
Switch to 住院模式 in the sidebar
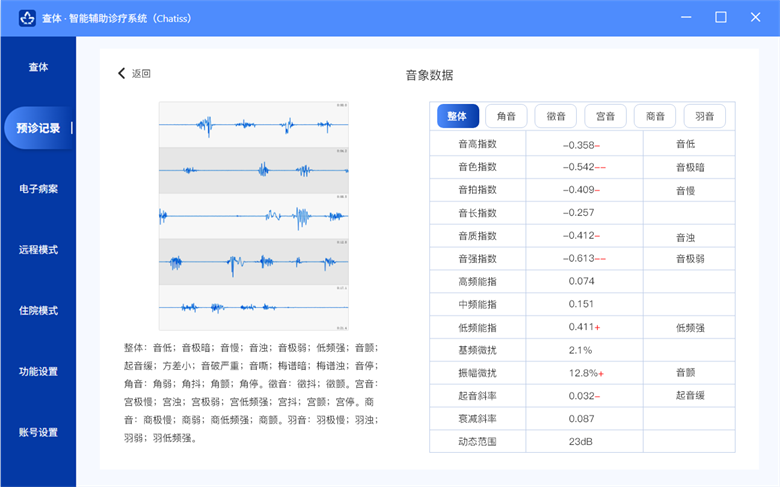tap(38, 311)
